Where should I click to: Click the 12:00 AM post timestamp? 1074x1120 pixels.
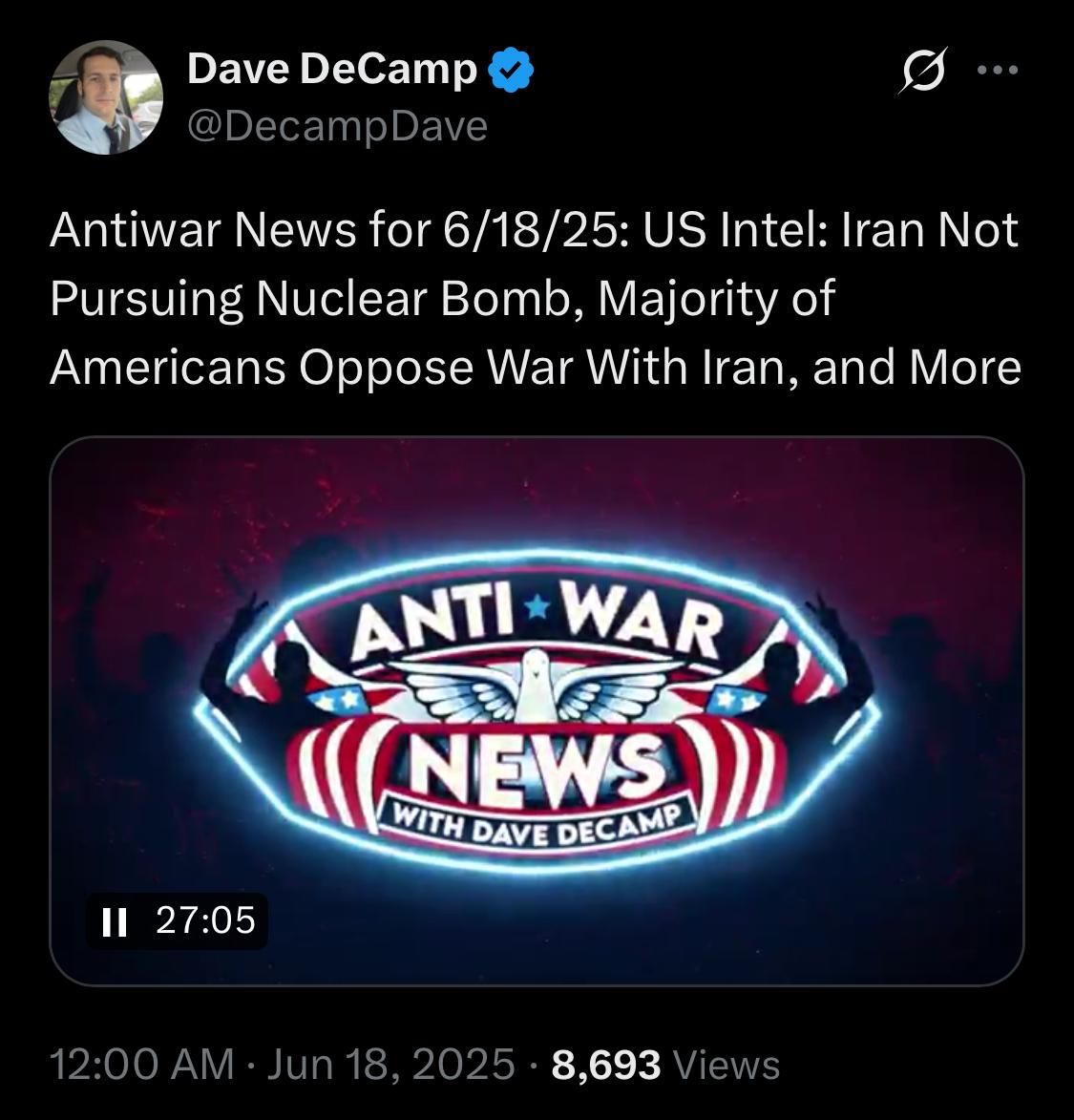pos(142,1065)
